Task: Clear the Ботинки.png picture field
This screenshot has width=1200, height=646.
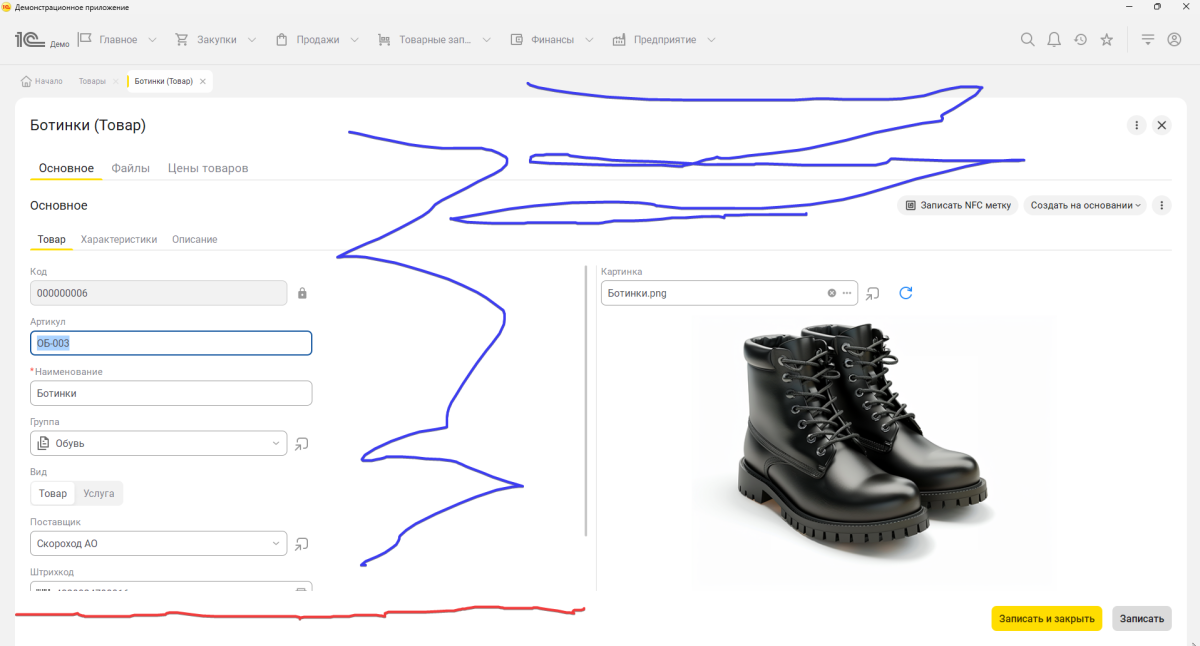Action: [x=831, y=293]
